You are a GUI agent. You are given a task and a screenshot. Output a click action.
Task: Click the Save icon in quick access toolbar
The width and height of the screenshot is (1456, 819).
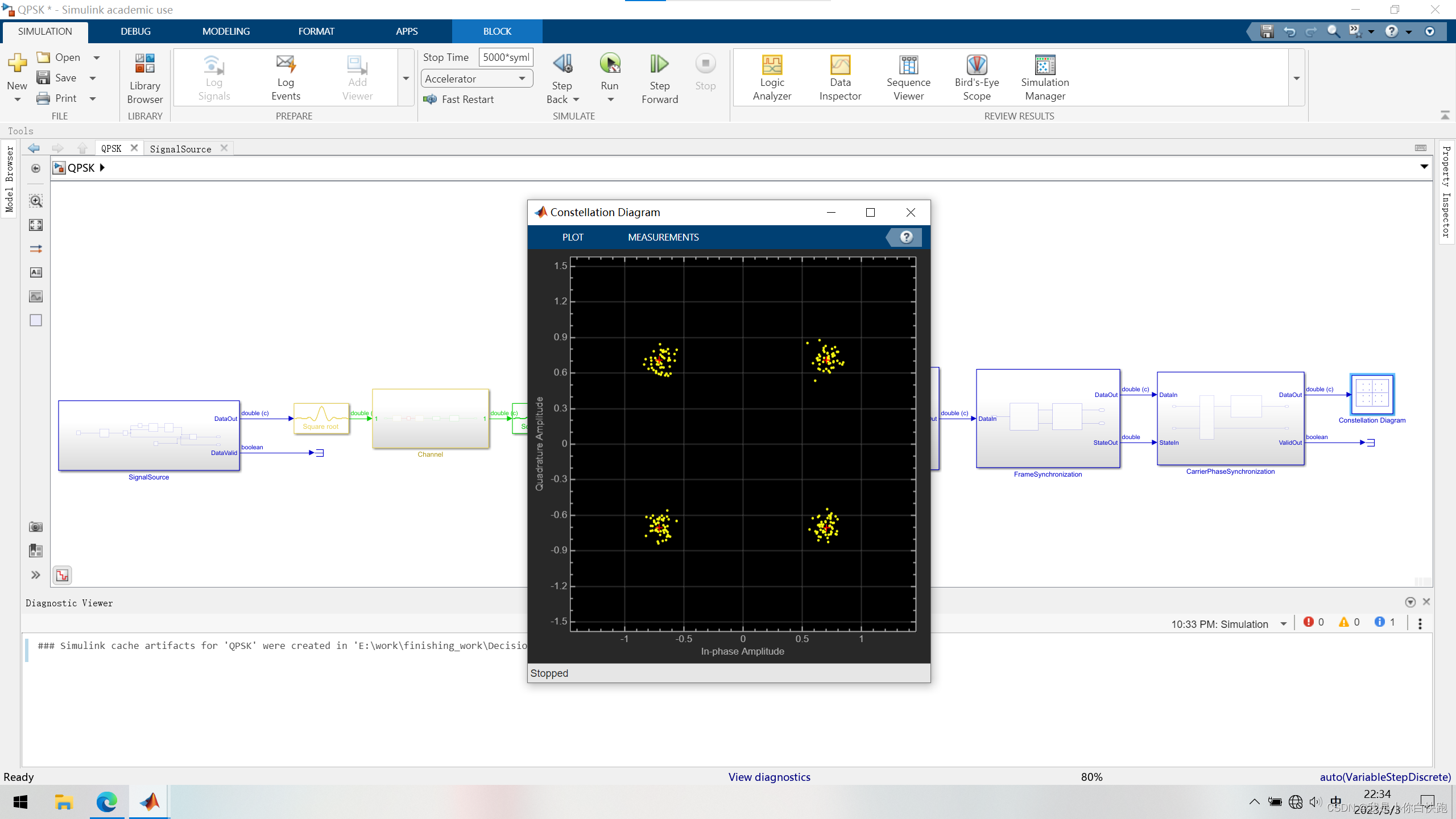[1267, 31]
